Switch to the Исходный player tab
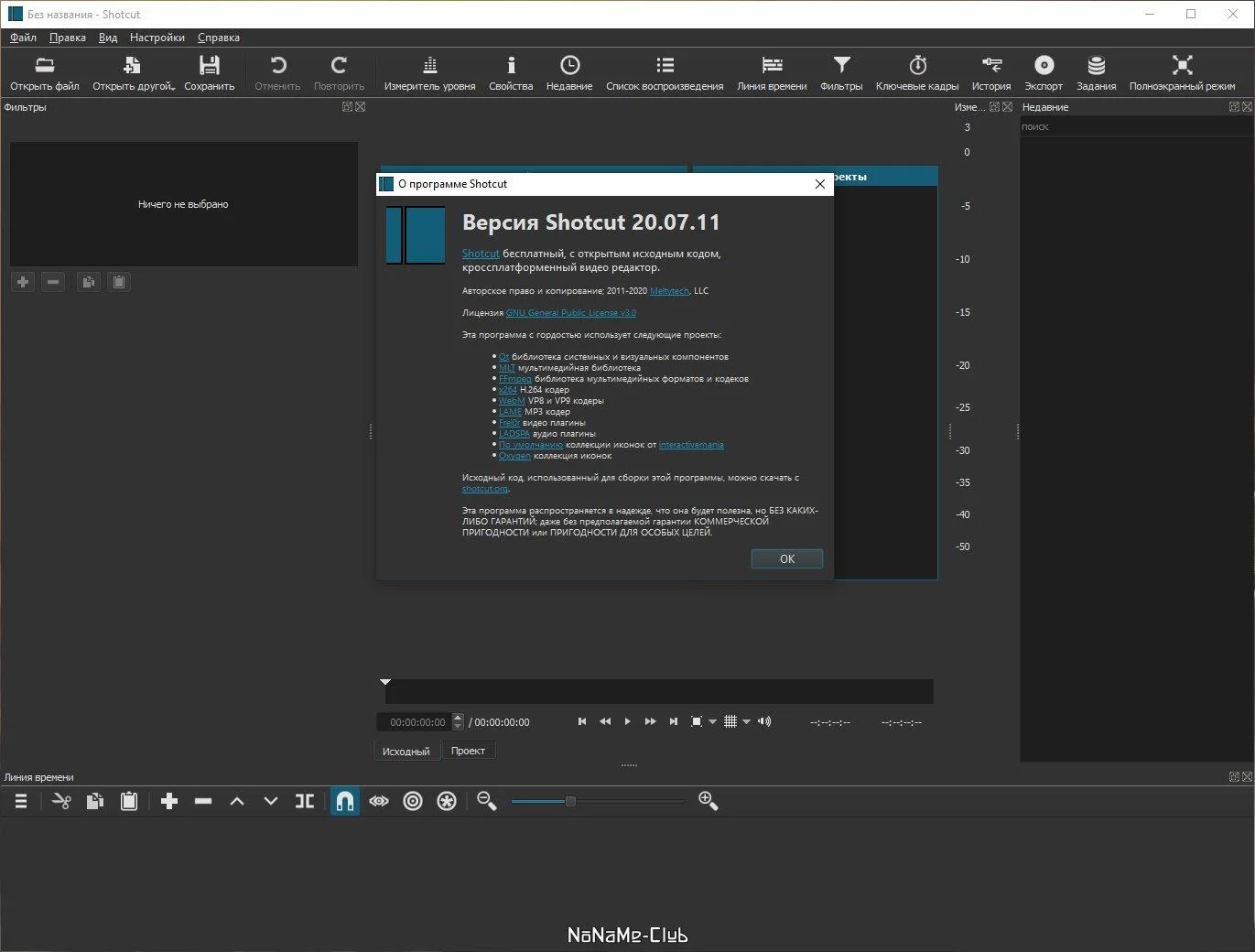Viewport: 1255px width, 952px height. pos(406,751)
